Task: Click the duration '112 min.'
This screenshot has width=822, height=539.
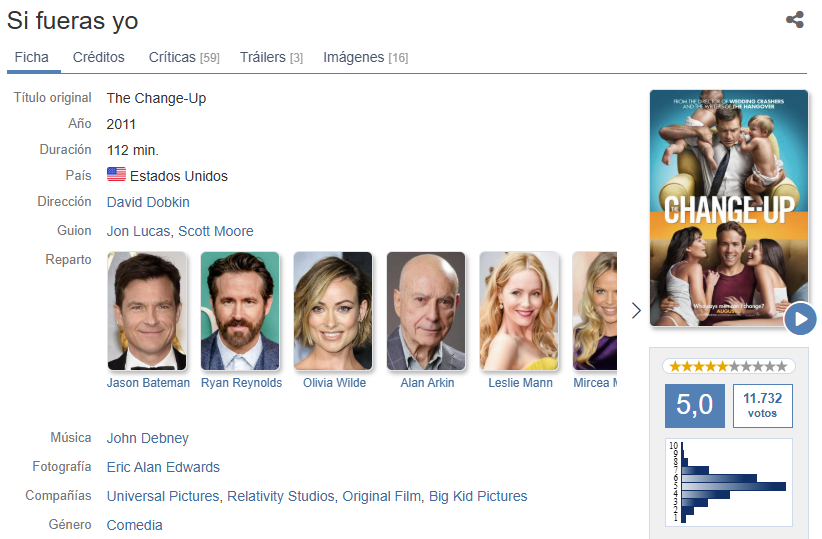Action: pos(133,150)
